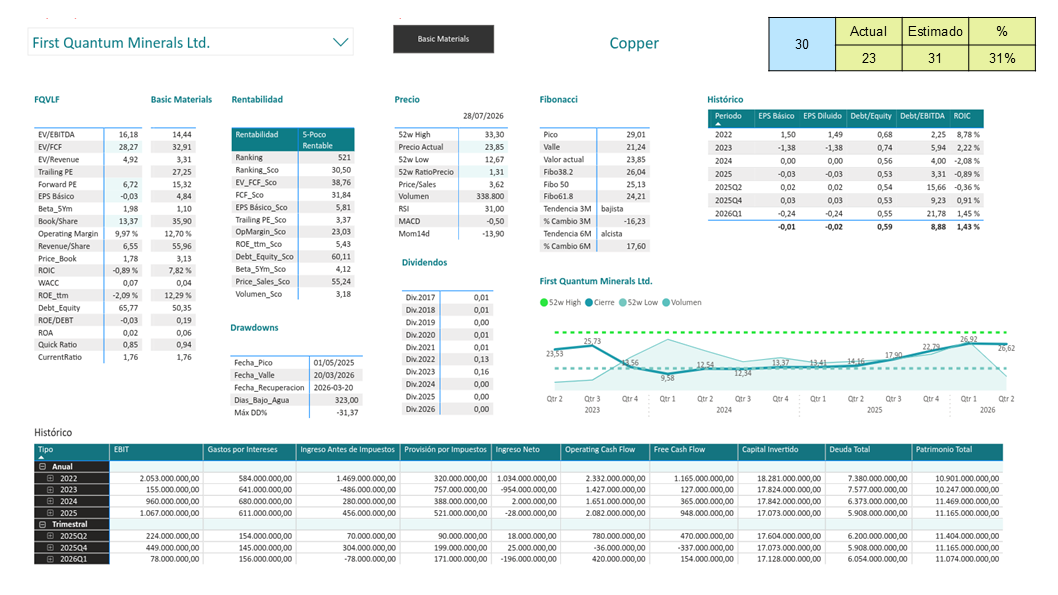
Task: Collapse the Trimestral group in Histórico matrix
Action: pyautogui.click(x=43, y=524)
